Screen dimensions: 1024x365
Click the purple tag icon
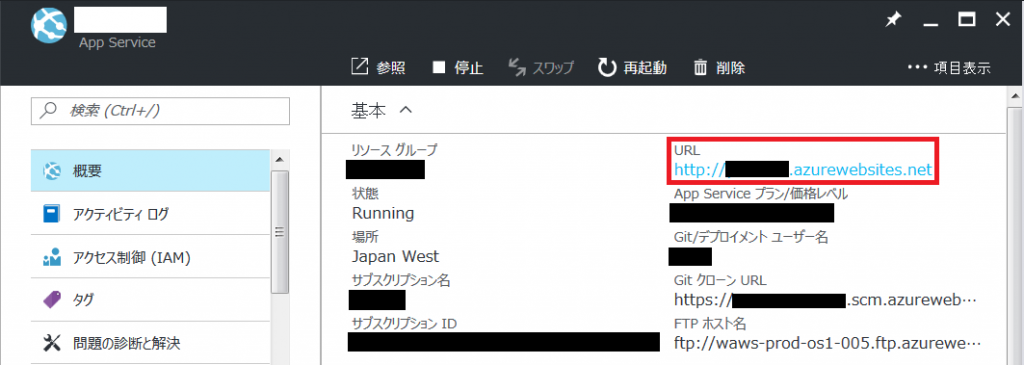tap(51, 300)
